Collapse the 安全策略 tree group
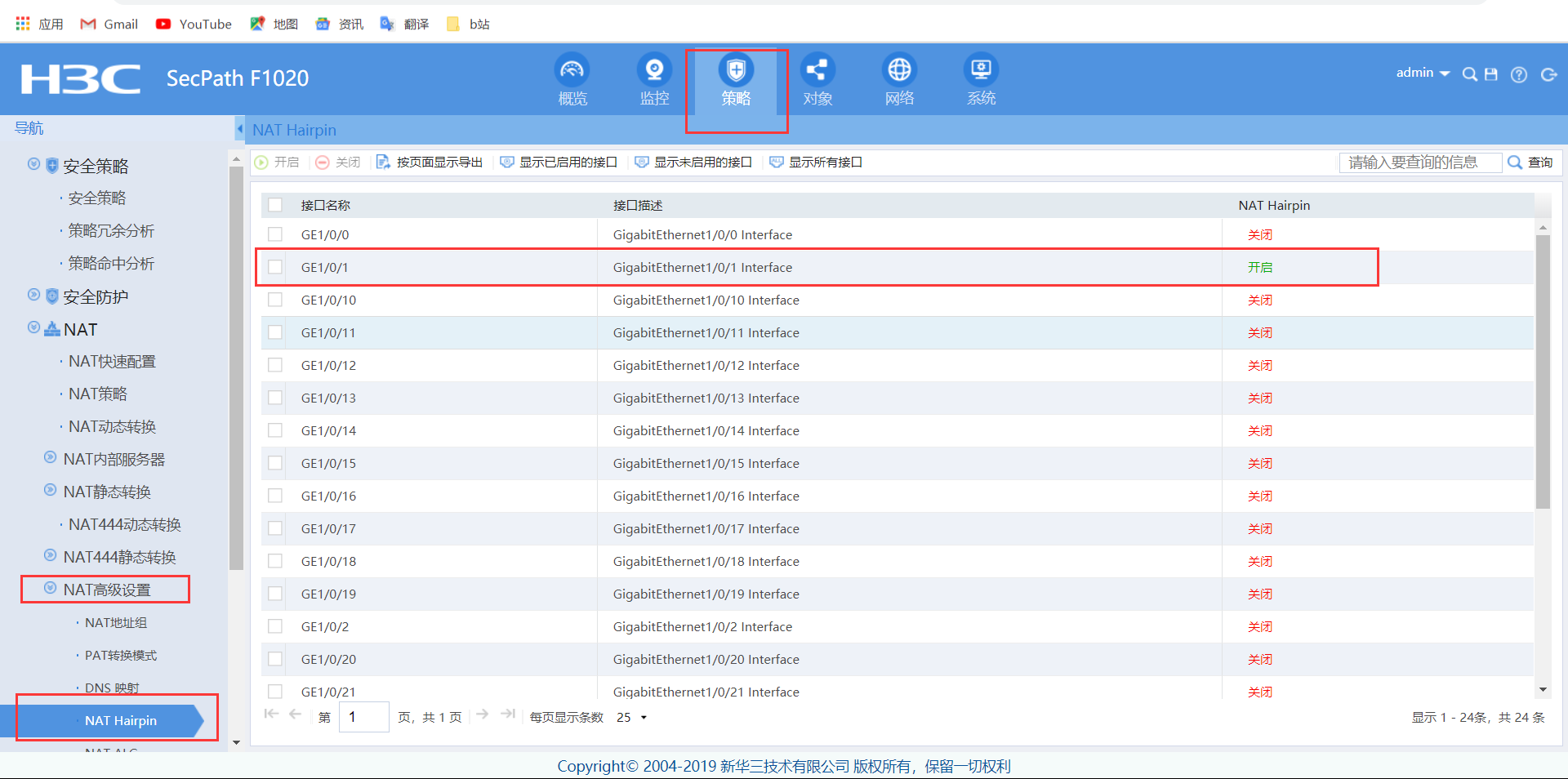Screen dimensions: 1568x779 coord(33,164)
